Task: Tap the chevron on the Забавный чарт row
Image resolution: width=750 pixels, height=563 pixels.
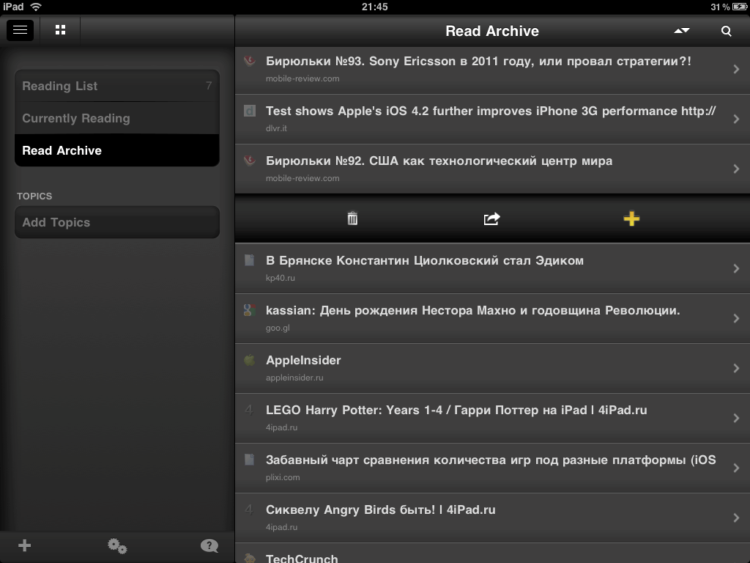Action: tap(736, 468)
